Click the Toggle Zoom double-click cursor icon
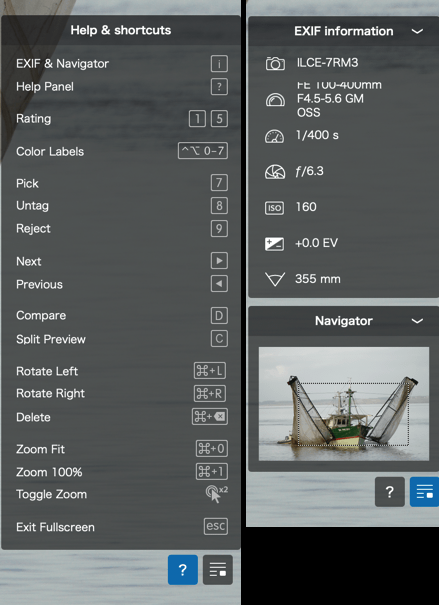 (x=216, y=494)
